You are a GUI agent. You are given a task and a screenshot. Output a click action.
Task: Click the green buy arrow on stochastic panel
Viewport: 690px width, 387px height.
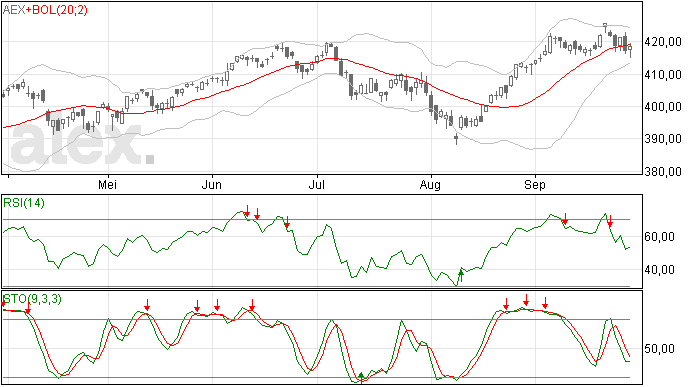tap(361, 377)
